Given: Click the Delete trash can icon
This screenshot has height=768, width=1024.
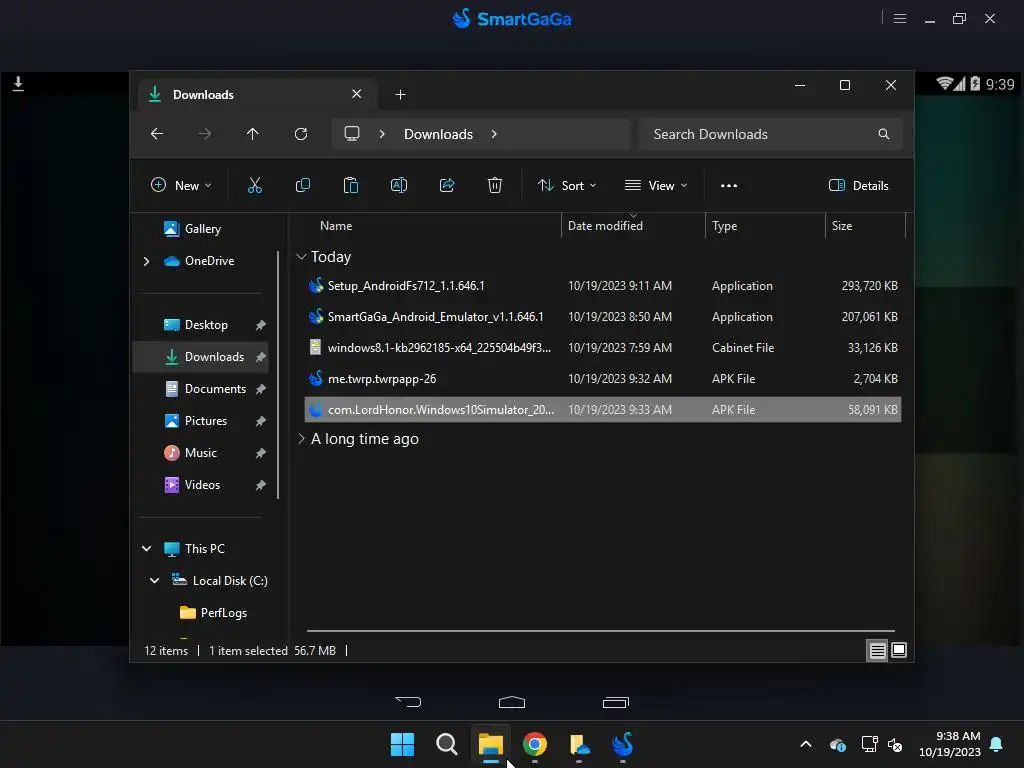Looking at the screenshot, I should (x=495, y=185).
